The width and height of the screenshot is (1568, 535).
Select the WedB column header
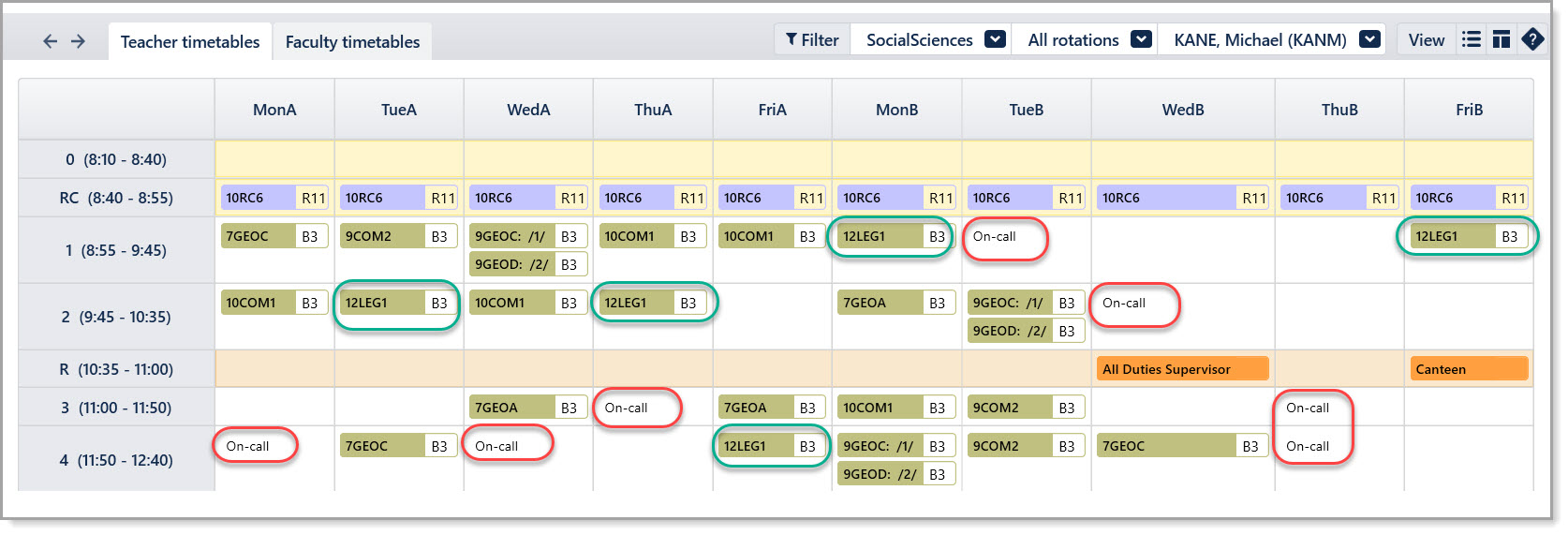click(1183, 110)
